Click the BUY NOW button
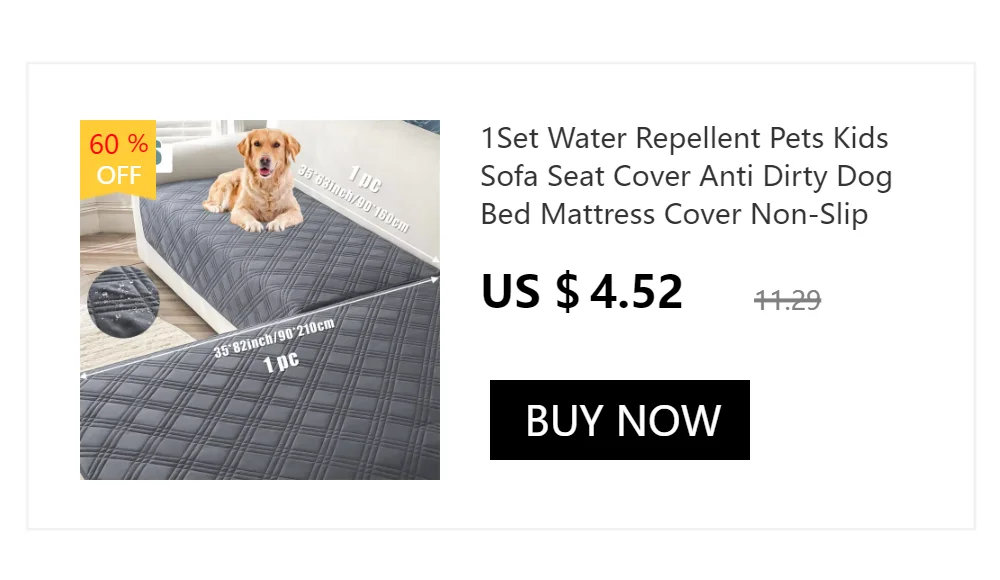The width and height of the screenshot is (1000, 580). pos(619,420)
